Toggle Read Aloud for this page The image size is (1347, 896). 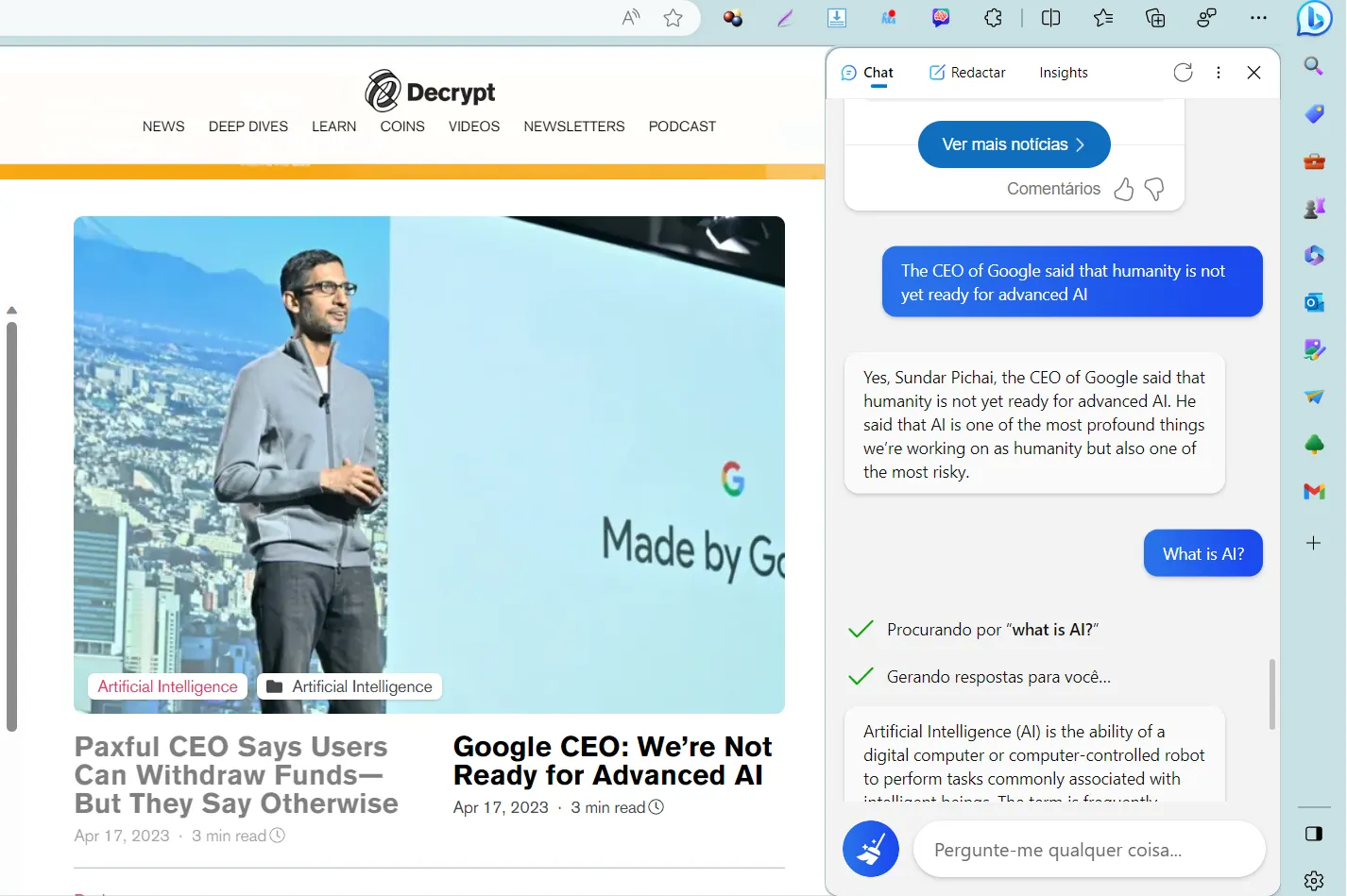tap(631, 18)
